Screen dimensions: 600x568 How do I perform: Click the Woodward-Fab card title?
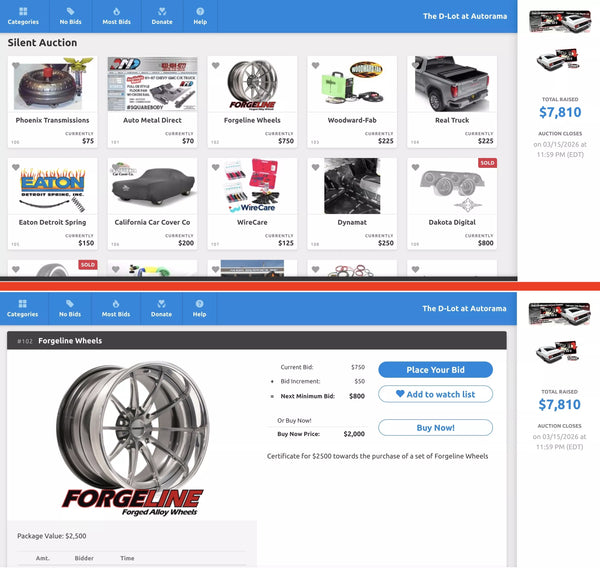pos(352,120)
